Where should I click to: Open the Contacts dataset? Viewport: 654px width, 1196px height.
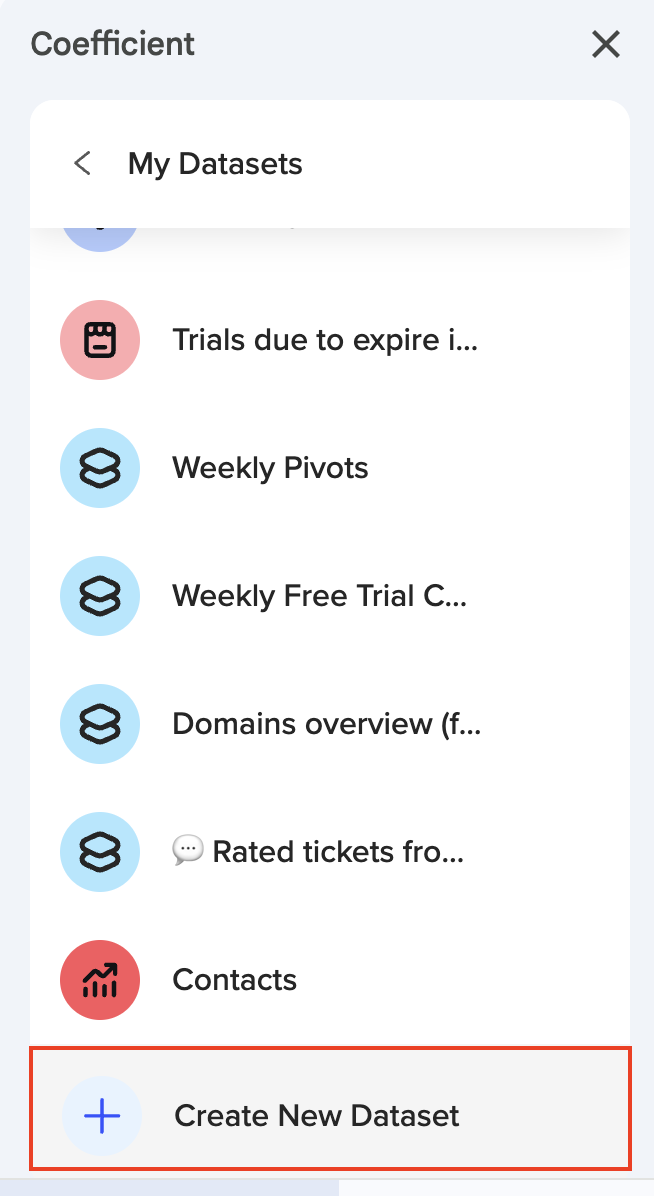click(x=234, y=980)
